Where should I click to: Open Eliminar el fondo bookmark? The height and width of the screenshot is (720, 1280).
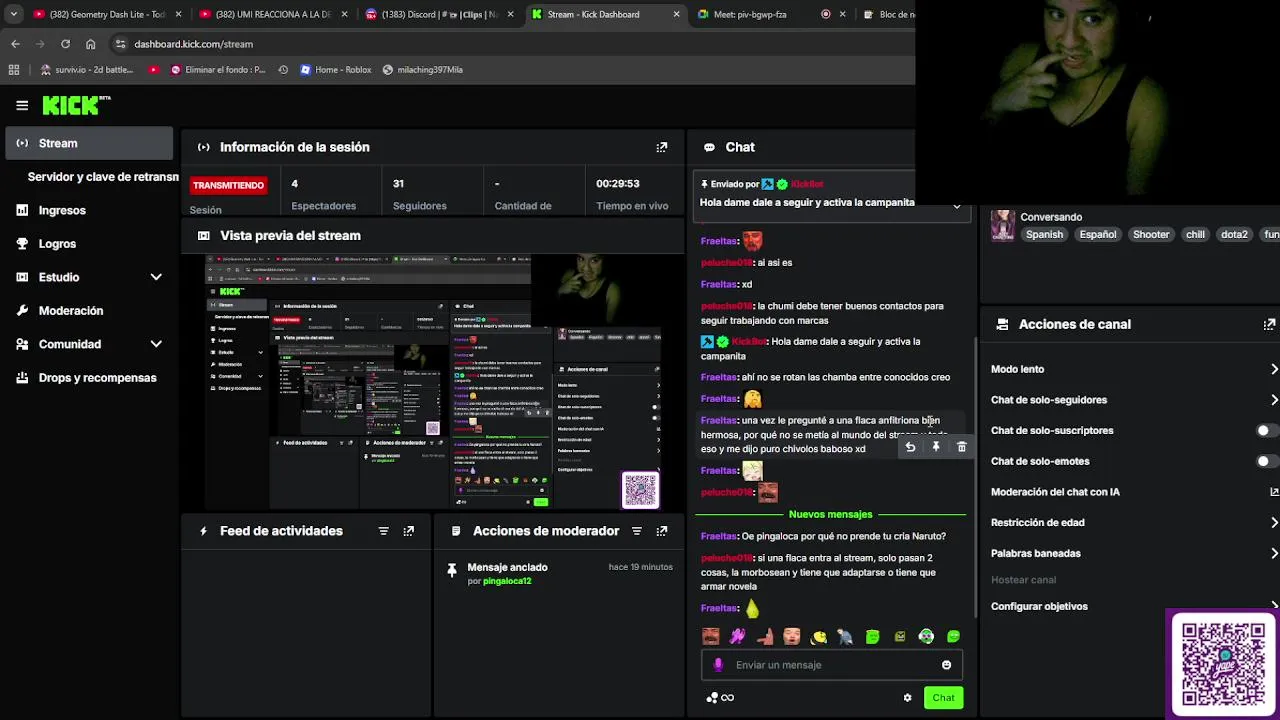click(218, 70)
